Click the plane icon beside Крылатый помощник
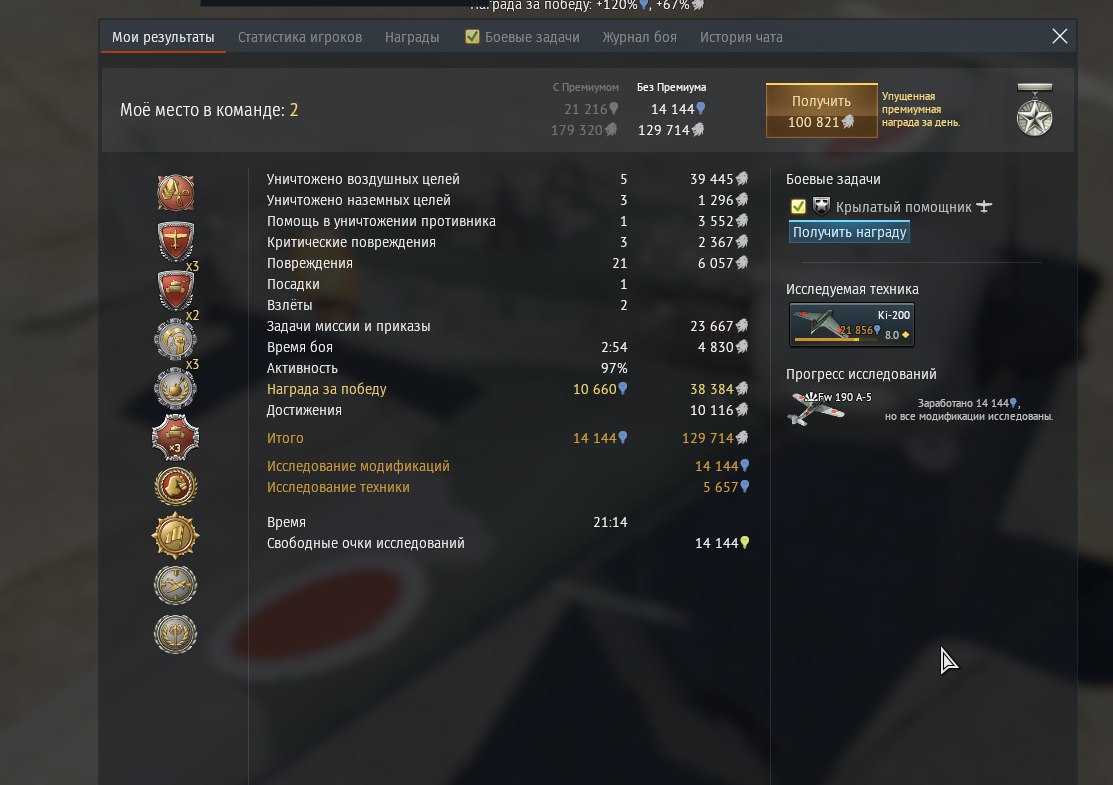This screenshot has width=1113, height=785. coord(984,207)
